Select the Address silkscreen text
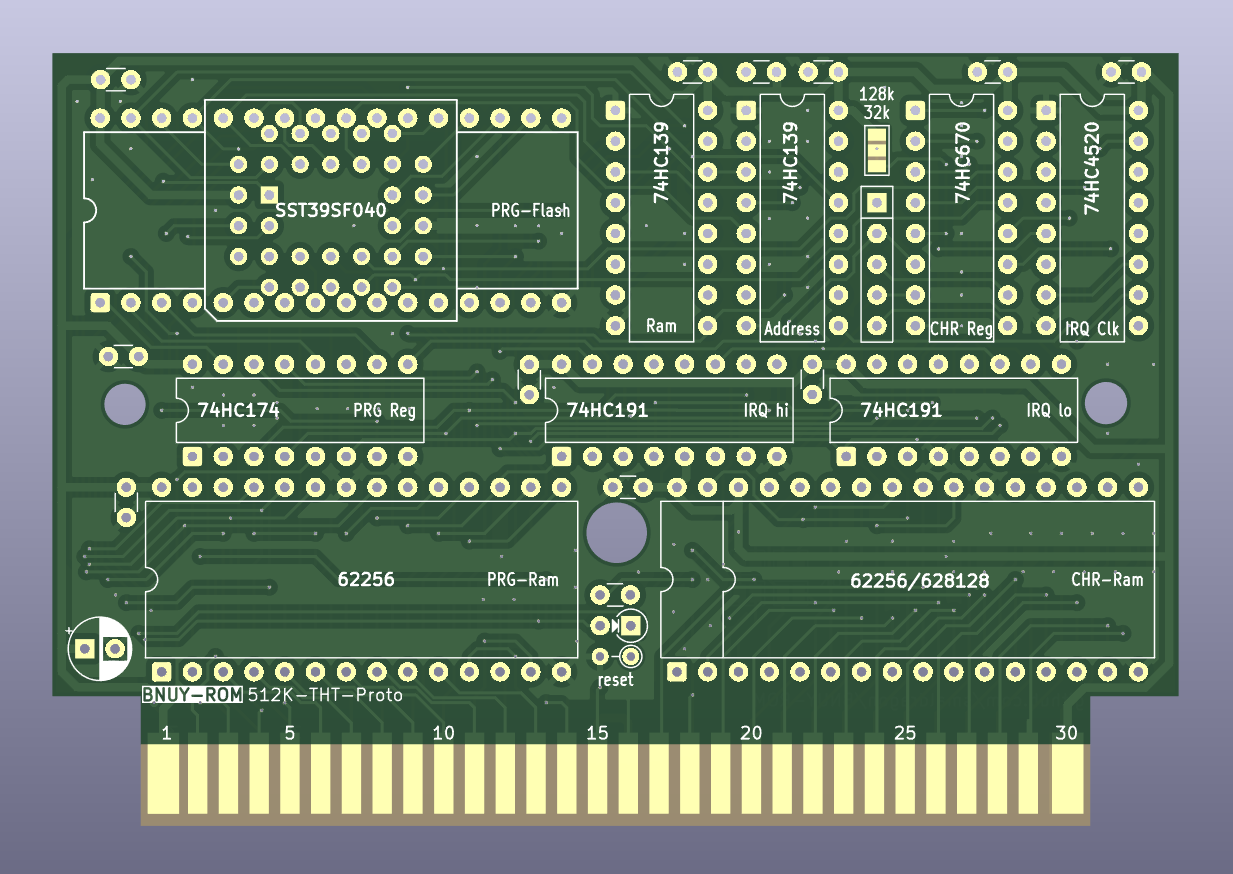 [791, 328]
